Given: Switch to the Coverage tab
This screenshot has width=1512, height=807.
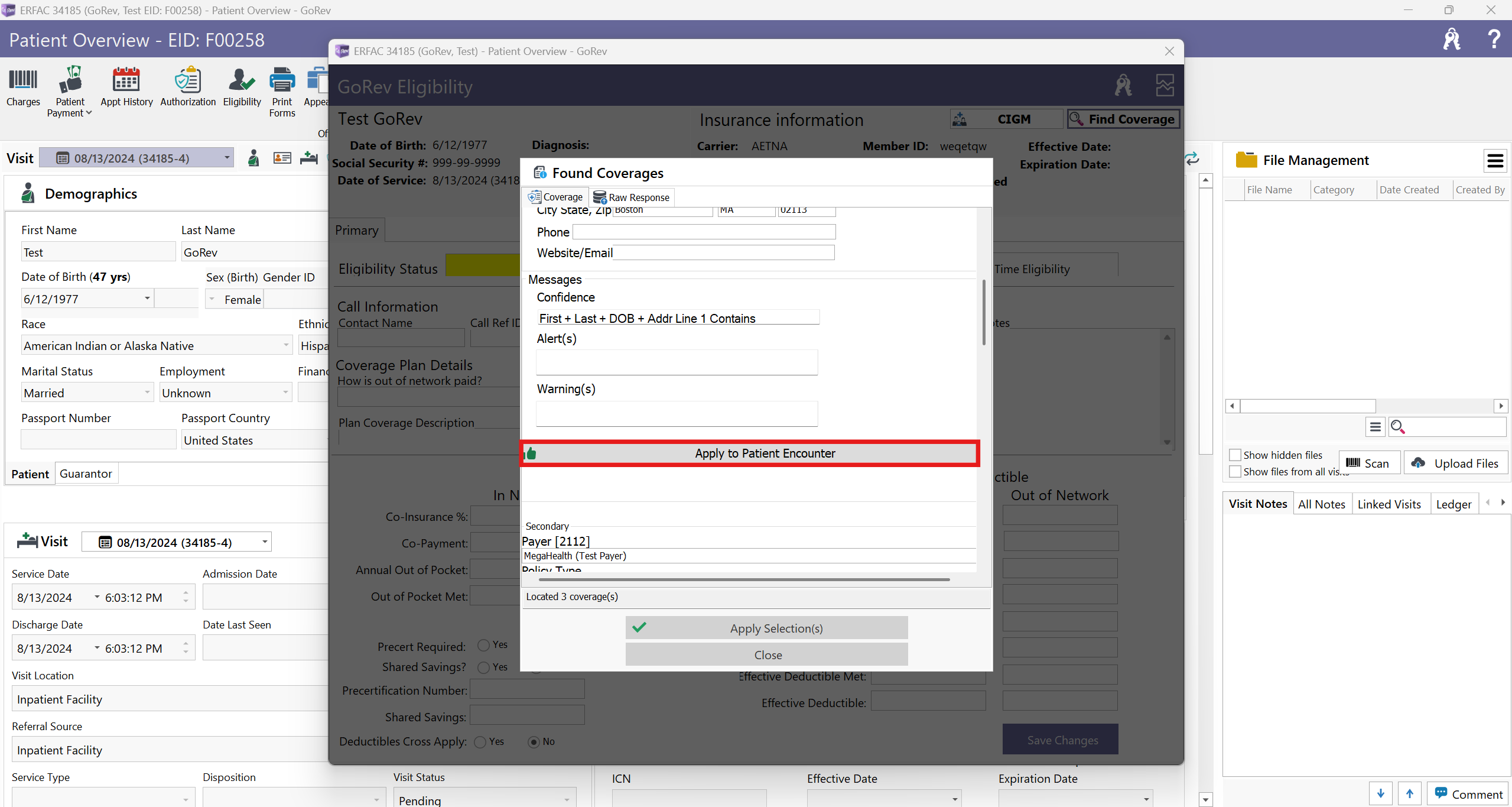Looking at the screenshot, I should (x=555, y=197).
